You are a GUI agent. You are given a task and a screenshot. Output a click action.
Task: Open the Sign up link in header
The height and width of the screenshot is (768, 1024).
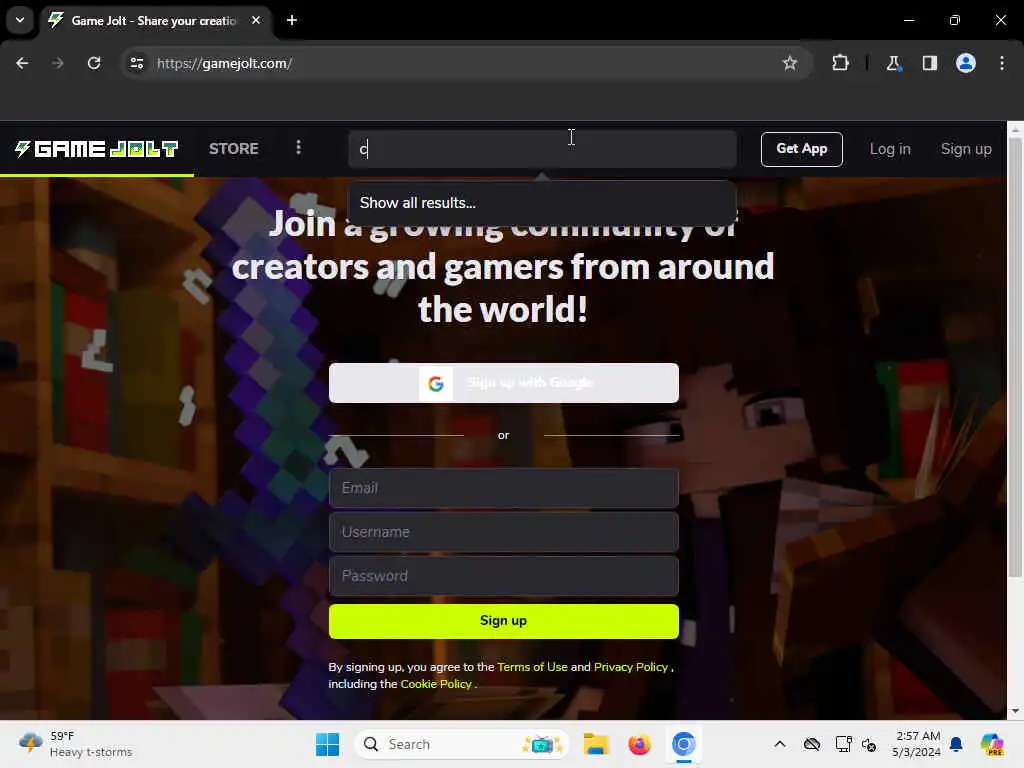(966, 149)
